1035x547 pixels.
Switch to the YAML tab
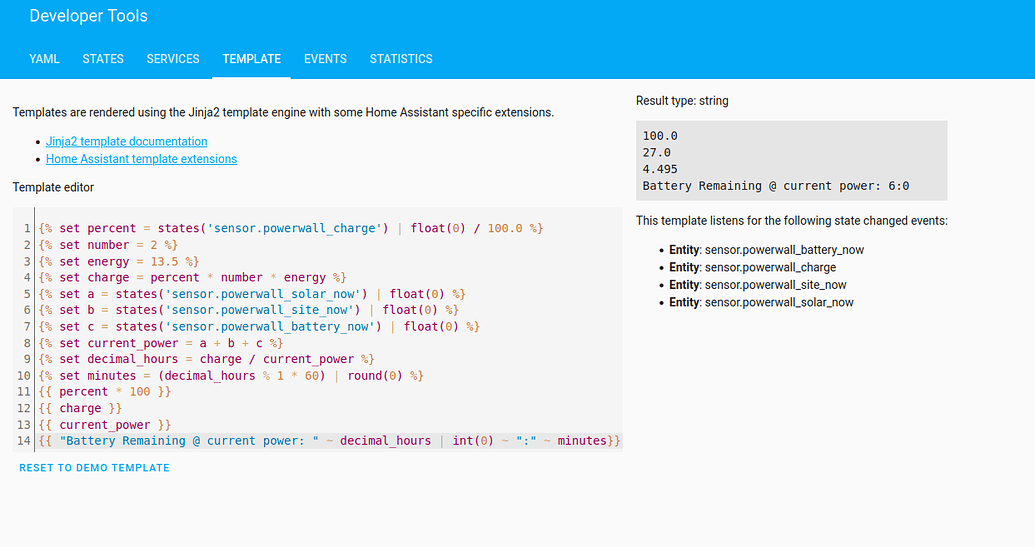pyautogui.click(x=44, y=59)
